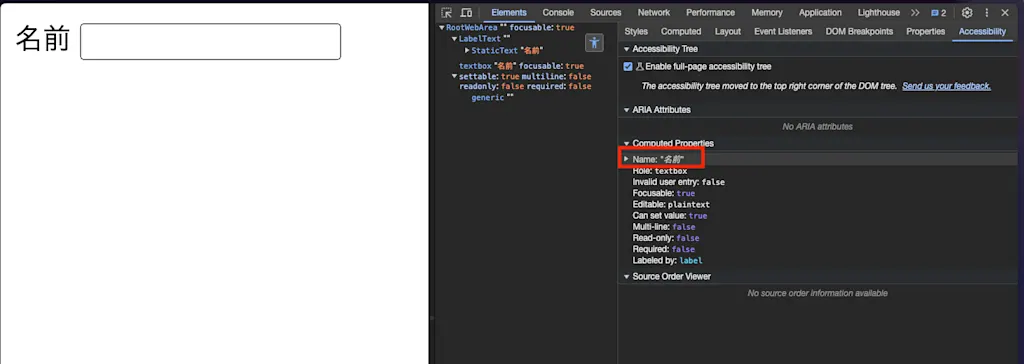Viewport: 1024px width, 364px height.
Task: Select the textbox node in the tree
Action: (521, 66)
